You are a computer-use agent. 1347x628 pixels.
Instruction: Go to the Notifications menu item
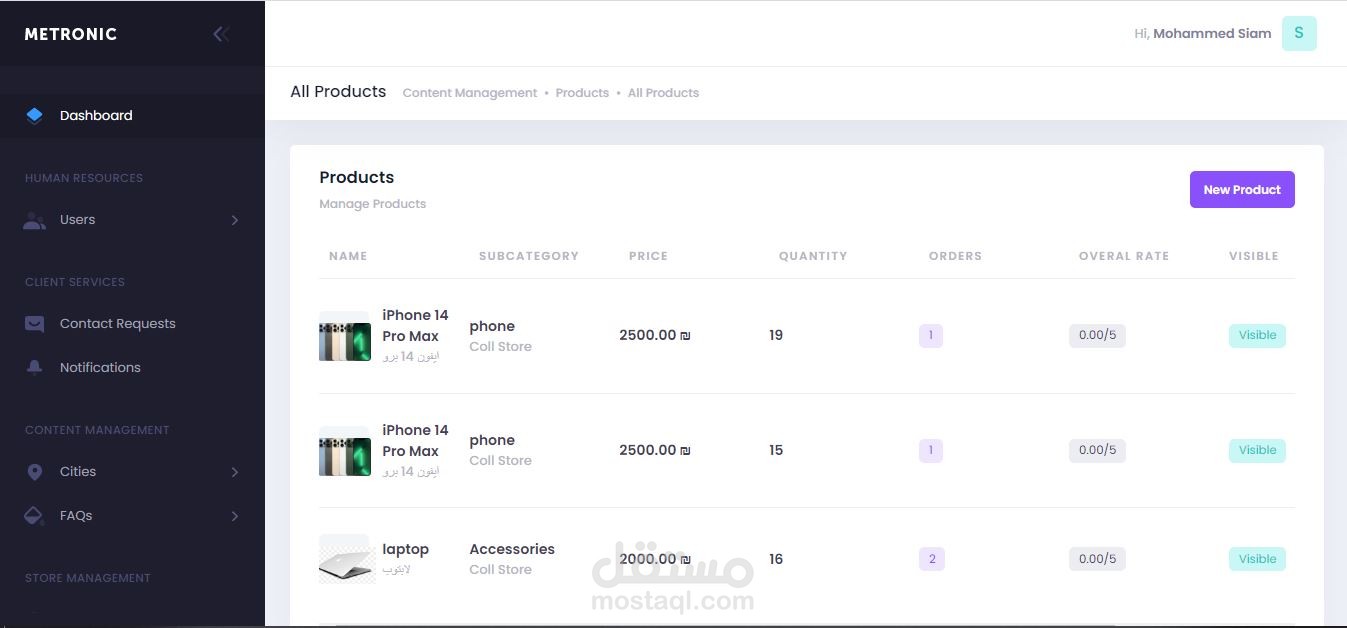click(100, 367)
